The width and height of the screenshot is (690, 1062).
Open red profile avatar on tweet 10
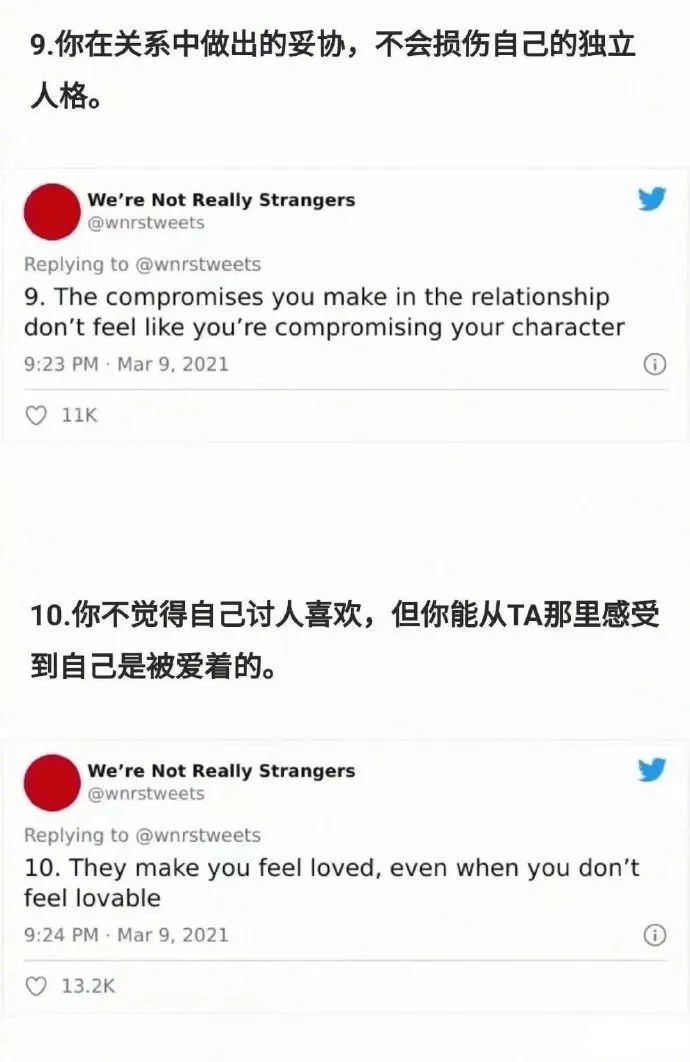point(52,782)
